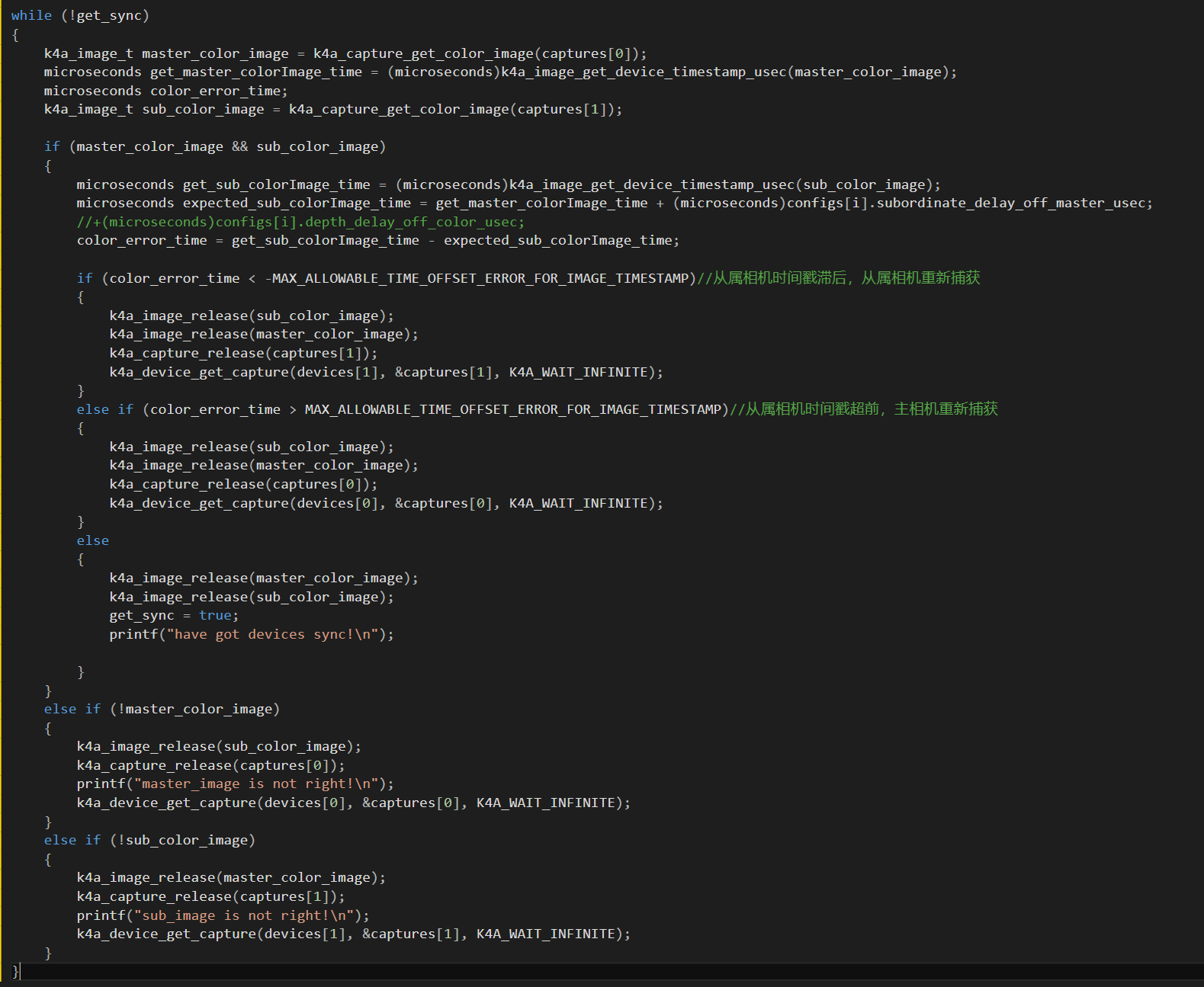Click 'subordinate_delay_off_master_usec' in the expected time line
Viewport: 1204px width, 987px height.
click(1010, 203)
